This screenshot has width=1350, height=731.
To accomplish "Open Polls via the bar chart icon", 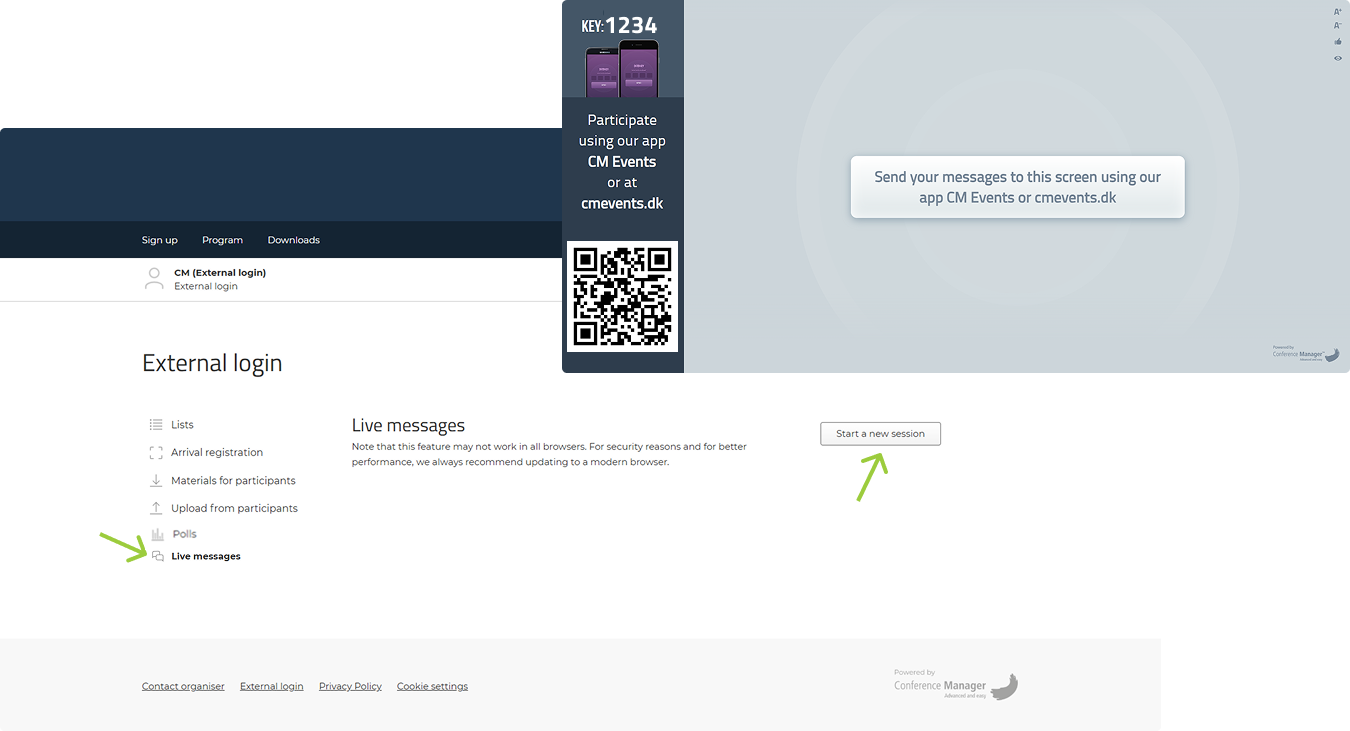I will (x=157, y=534).
